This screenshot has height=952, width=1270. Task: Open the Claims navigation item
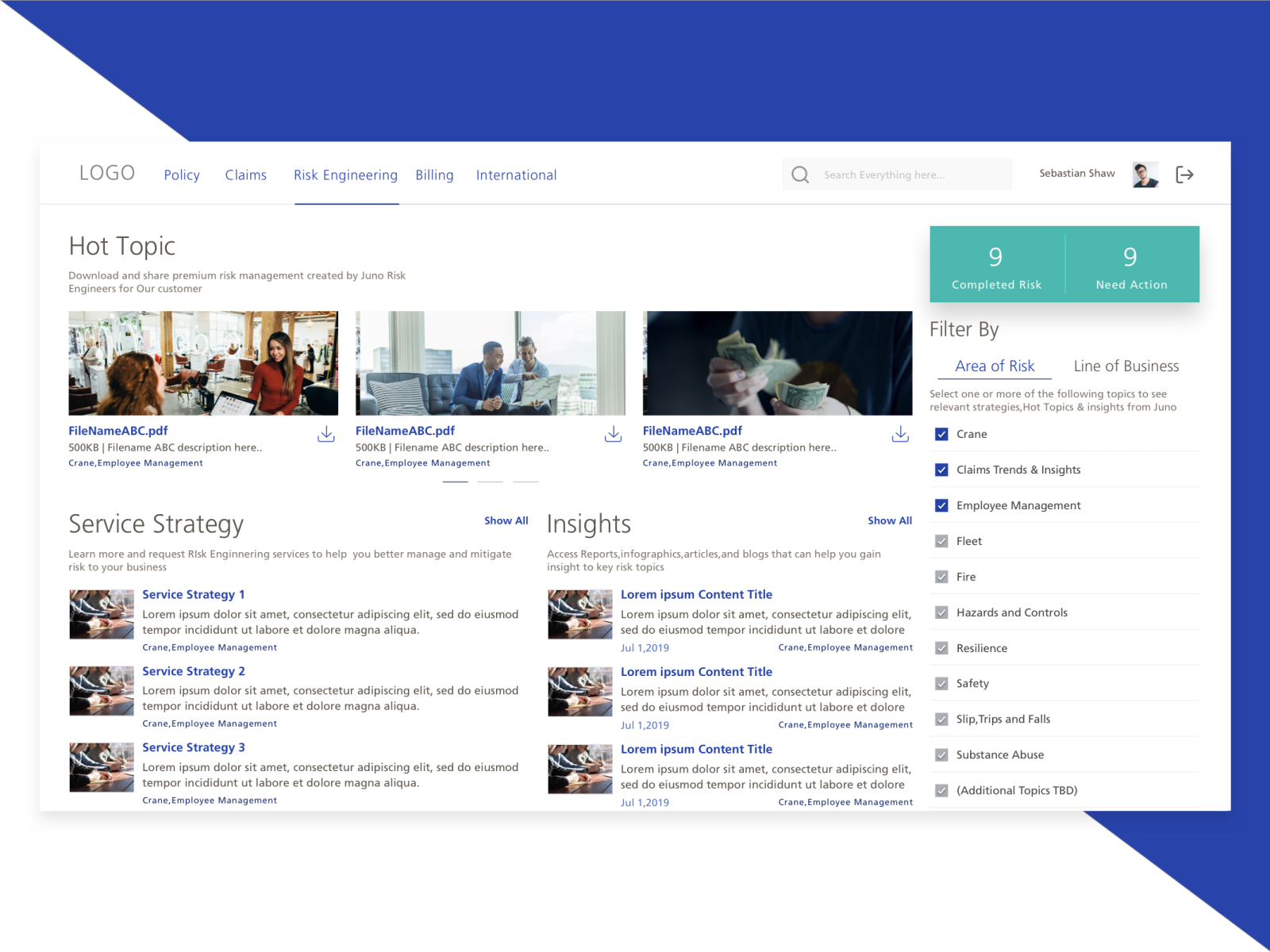(x=246, y=175)
